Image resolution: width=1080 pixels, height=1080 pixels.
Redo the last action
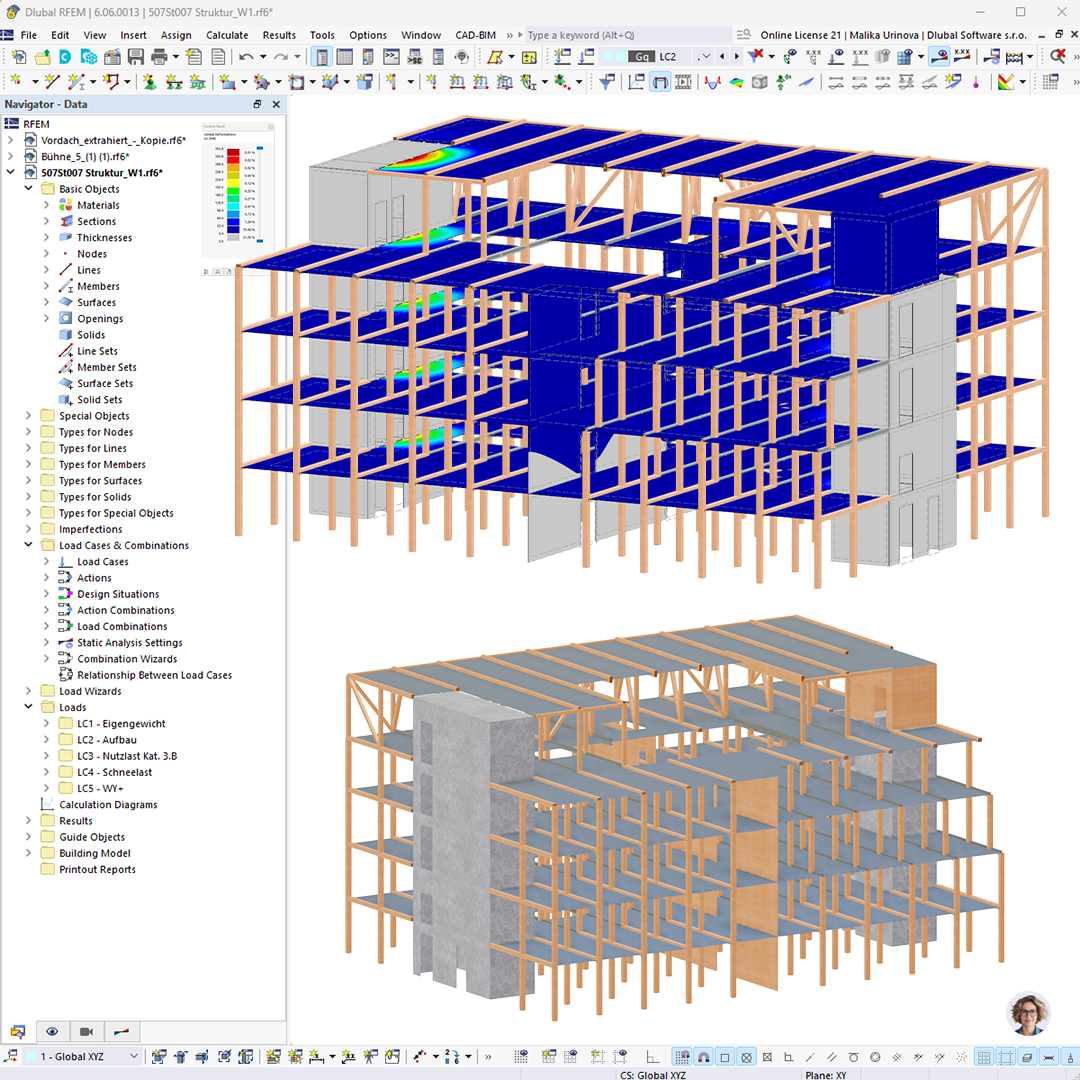[282, 57]
